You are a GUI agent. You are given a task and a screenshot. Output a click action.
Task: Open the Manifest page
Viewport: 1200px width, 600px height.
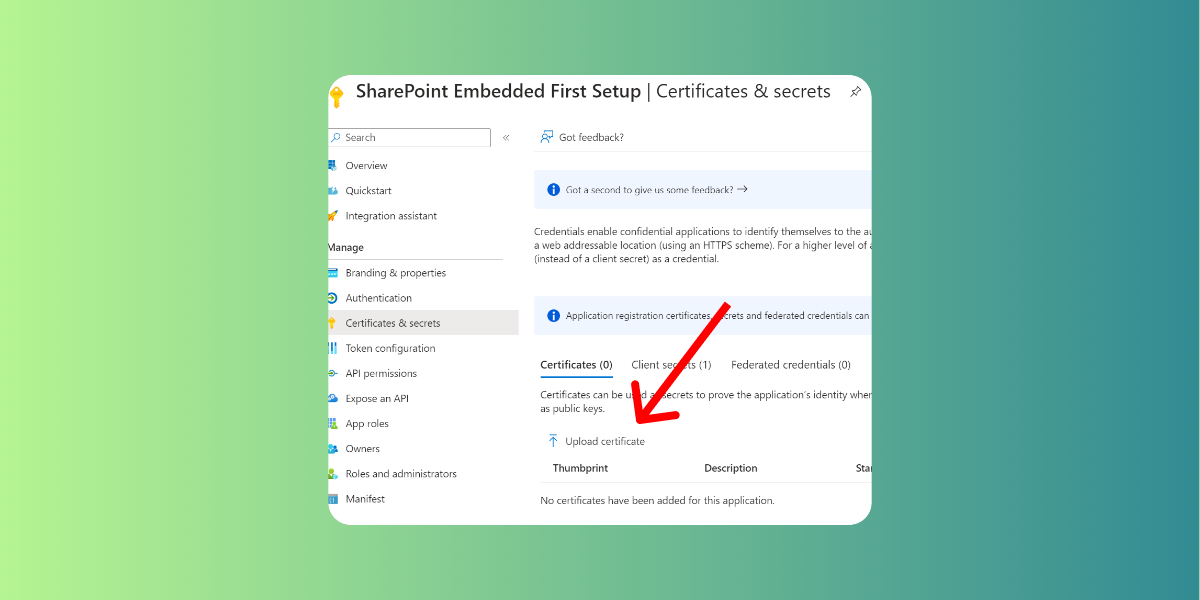365,499
